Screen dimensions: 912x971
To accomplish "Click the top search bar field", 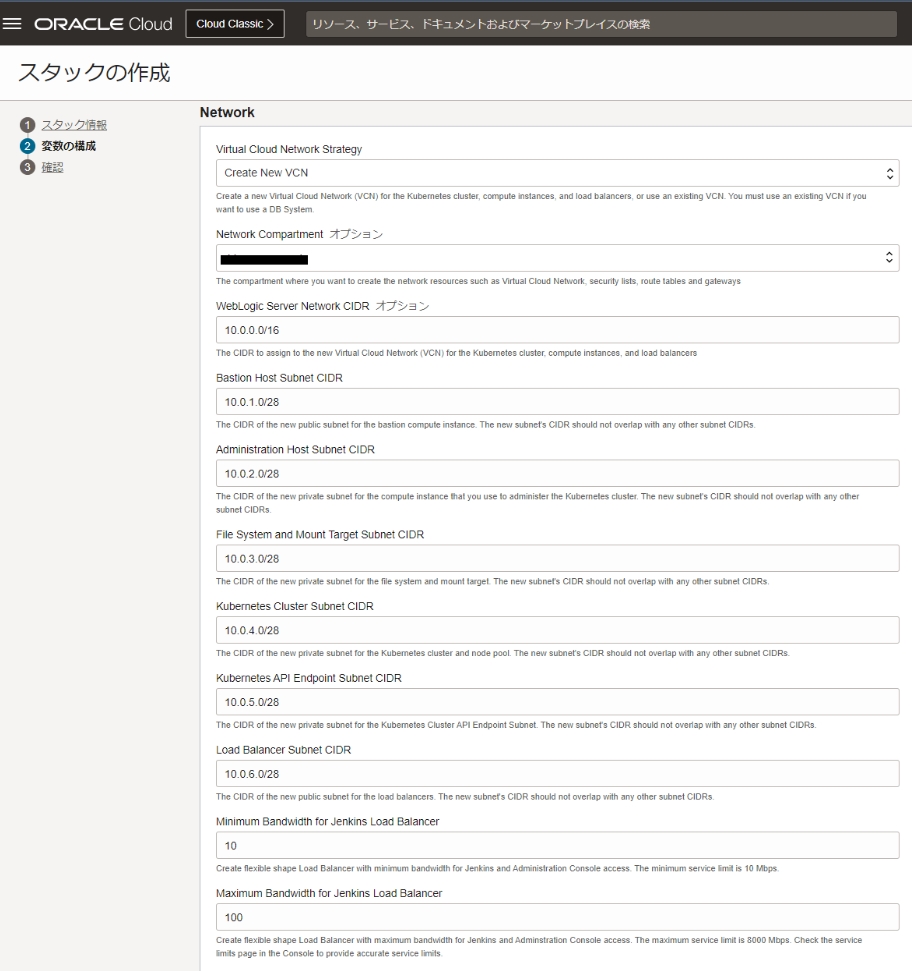I will [600, 24].
